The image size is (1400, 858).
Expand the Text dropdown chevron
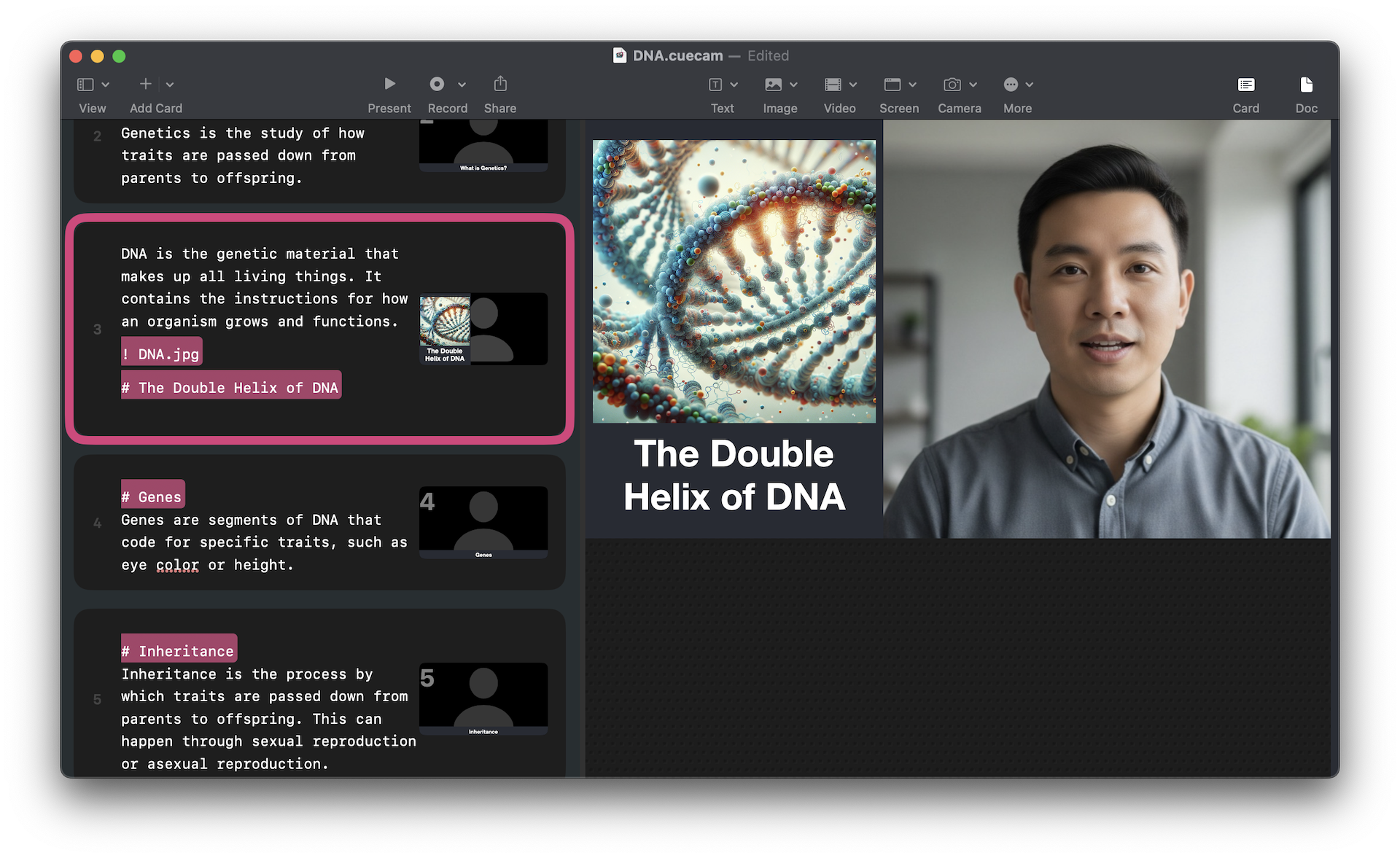tap(734, 85)
